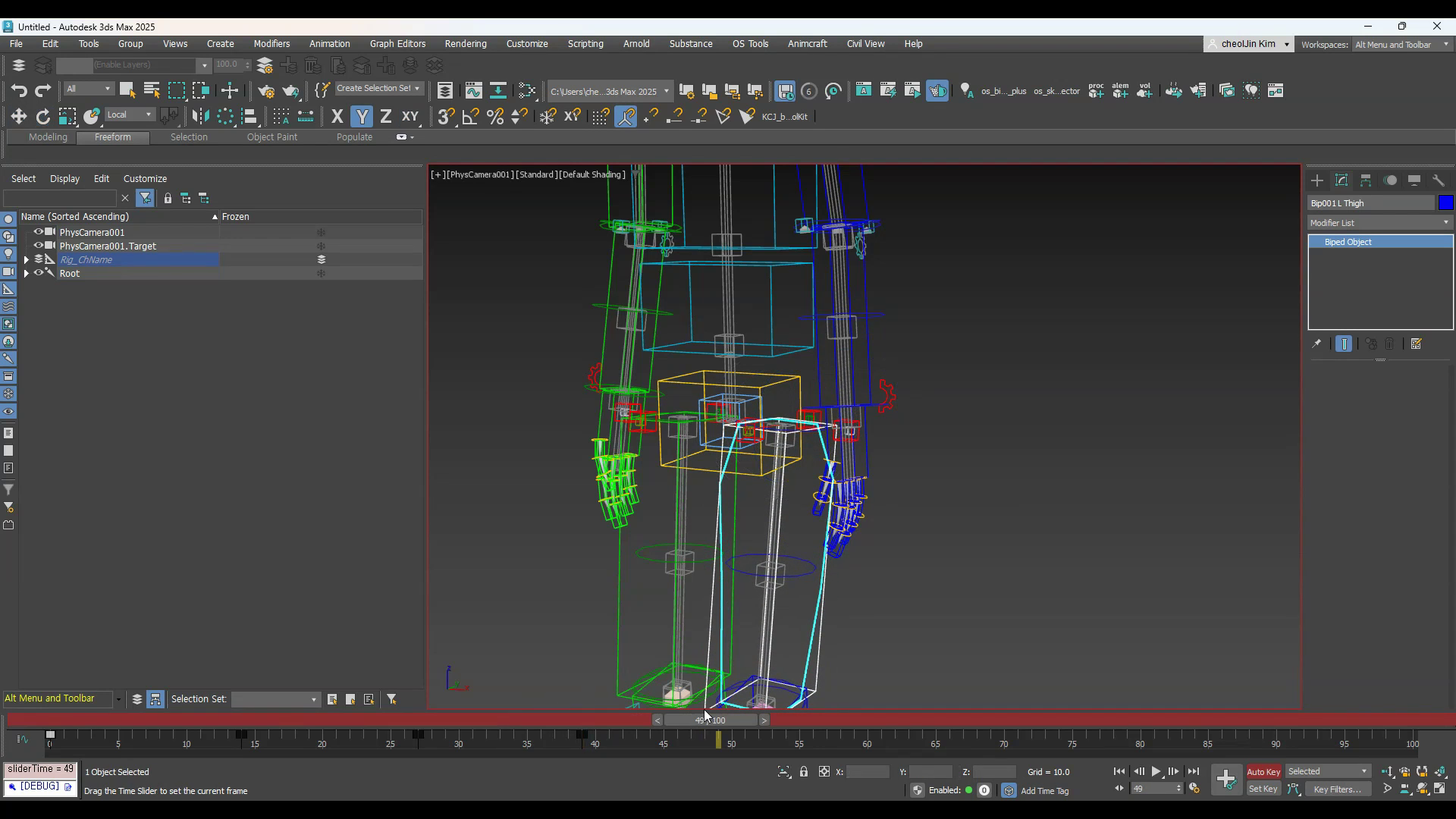Open the Scripting menu
The image size is (1456, 819).
585,44
